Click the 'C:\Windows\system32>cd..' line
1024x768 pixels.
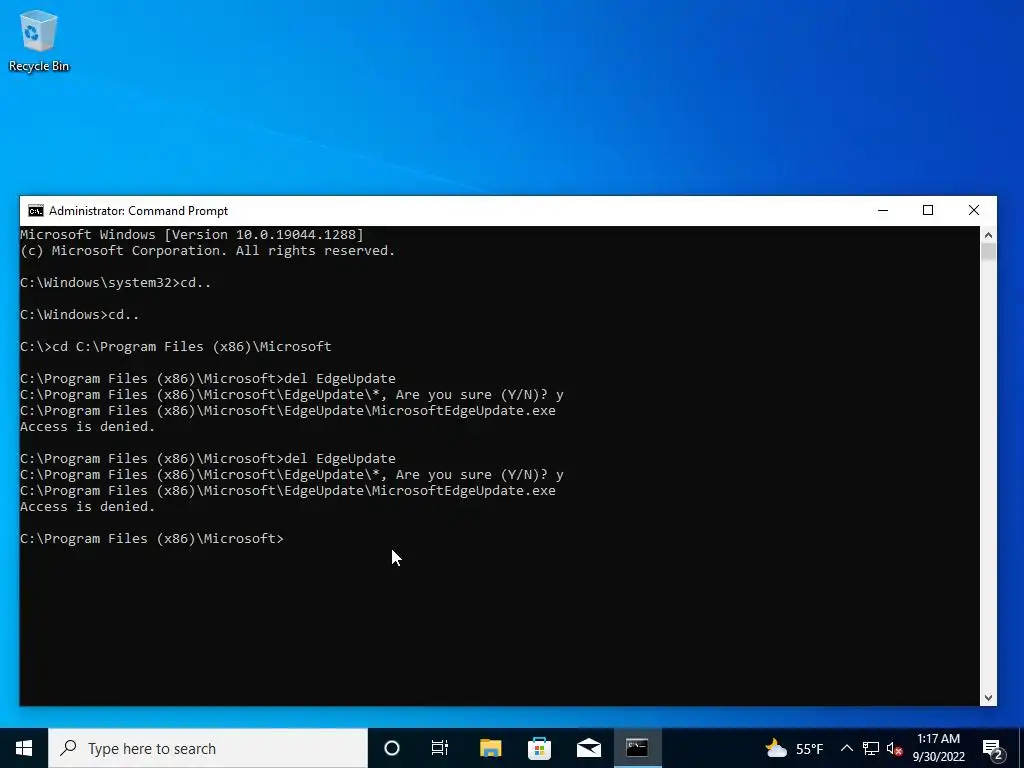pyautogui.click(x=116, y=283)
